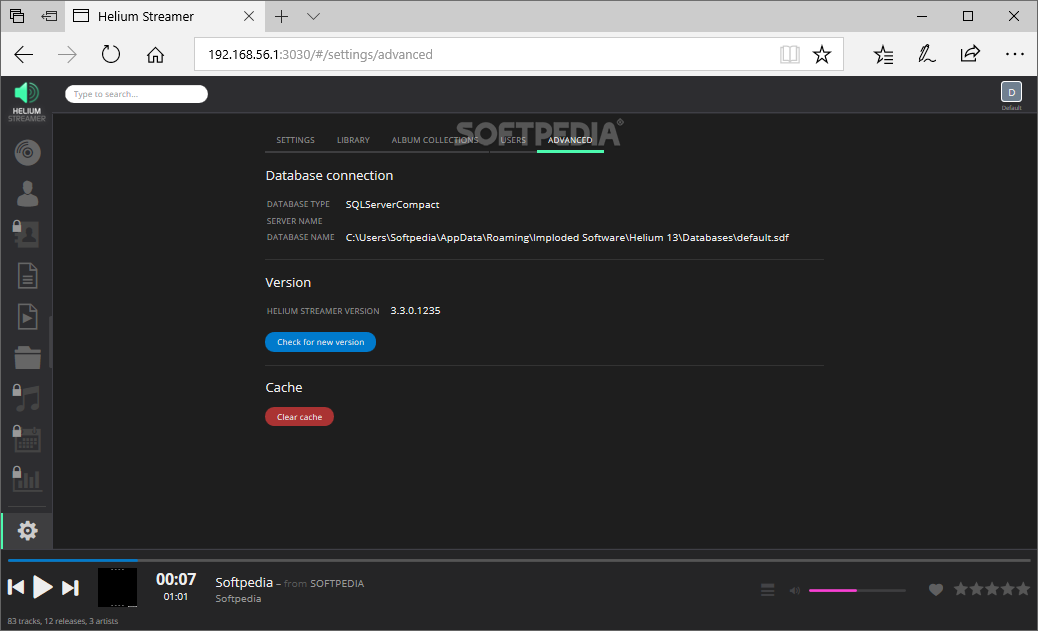
Task: Click the database path default.sdf value
Action: point(567,238)
